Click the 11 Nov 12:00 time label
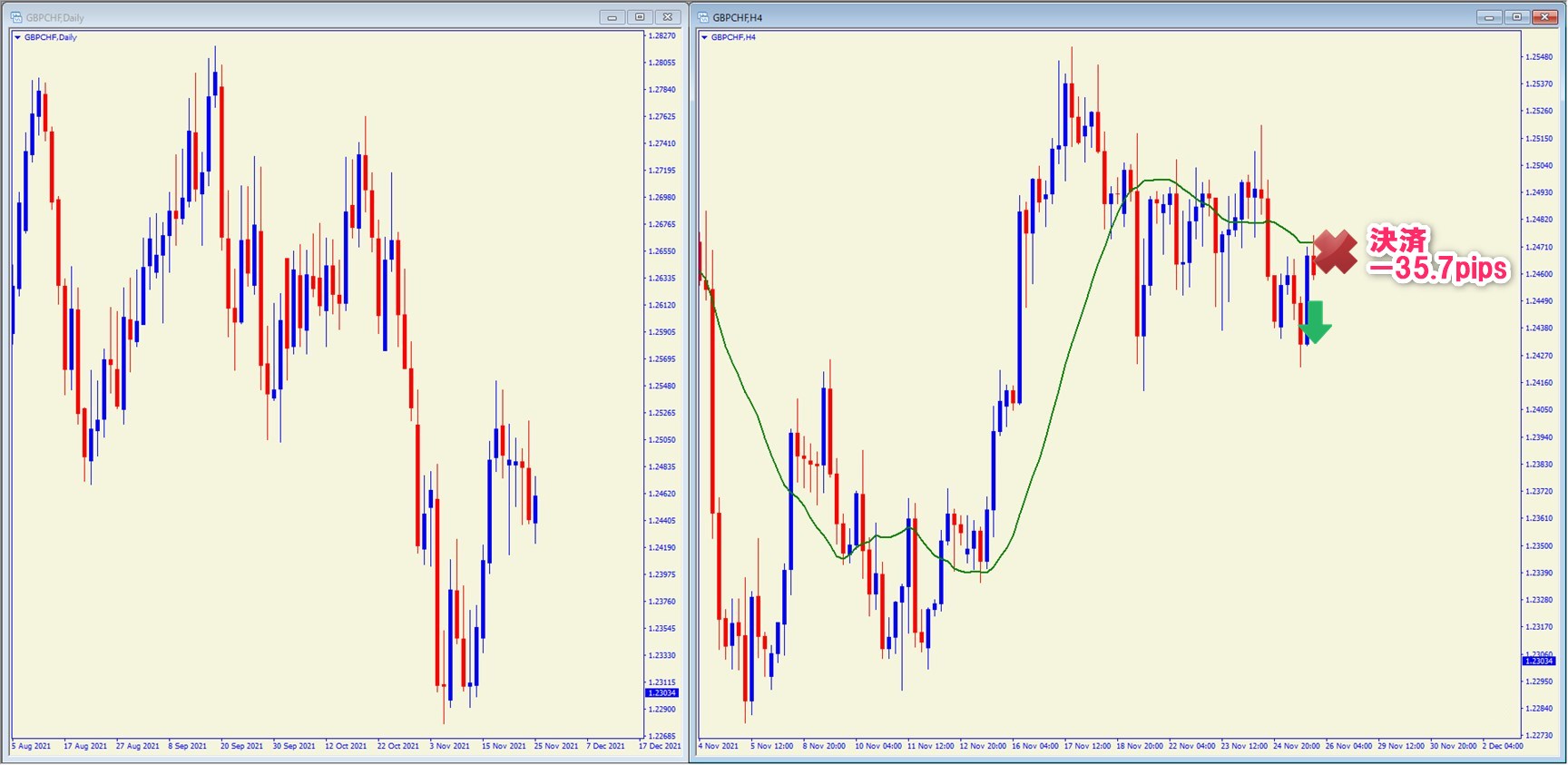This screenshot has width=1568, height=765. tap(930, 747)
